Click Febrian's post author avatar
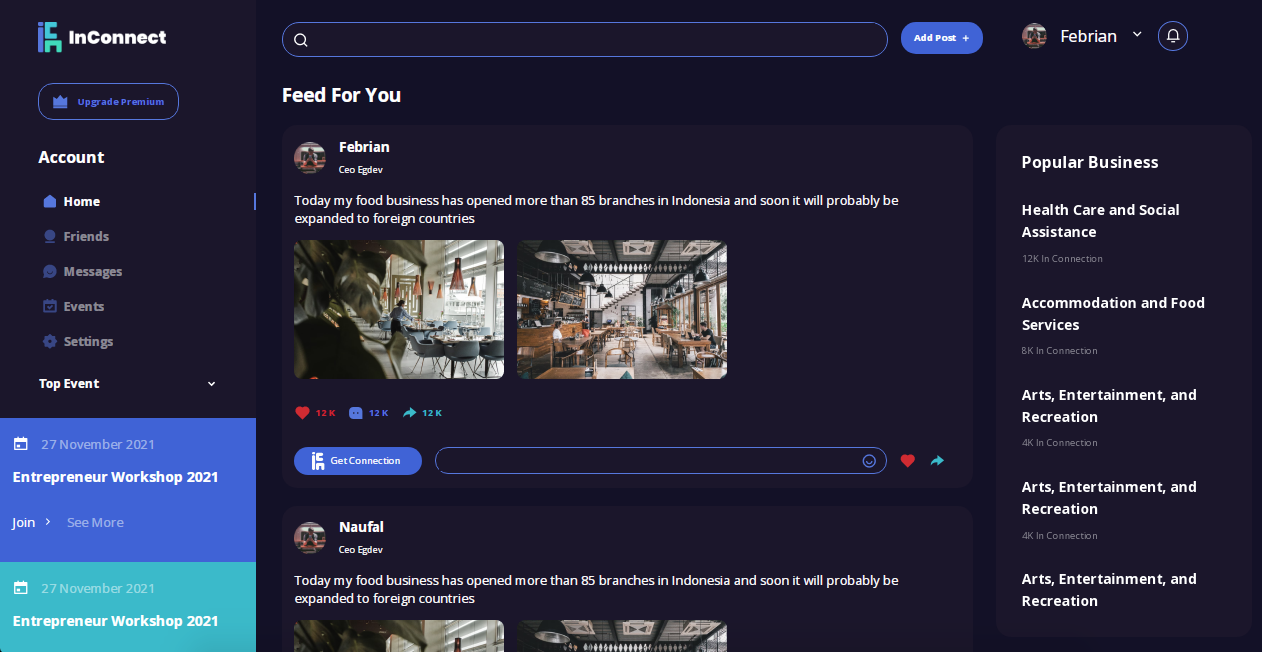 tap(310, 158)
